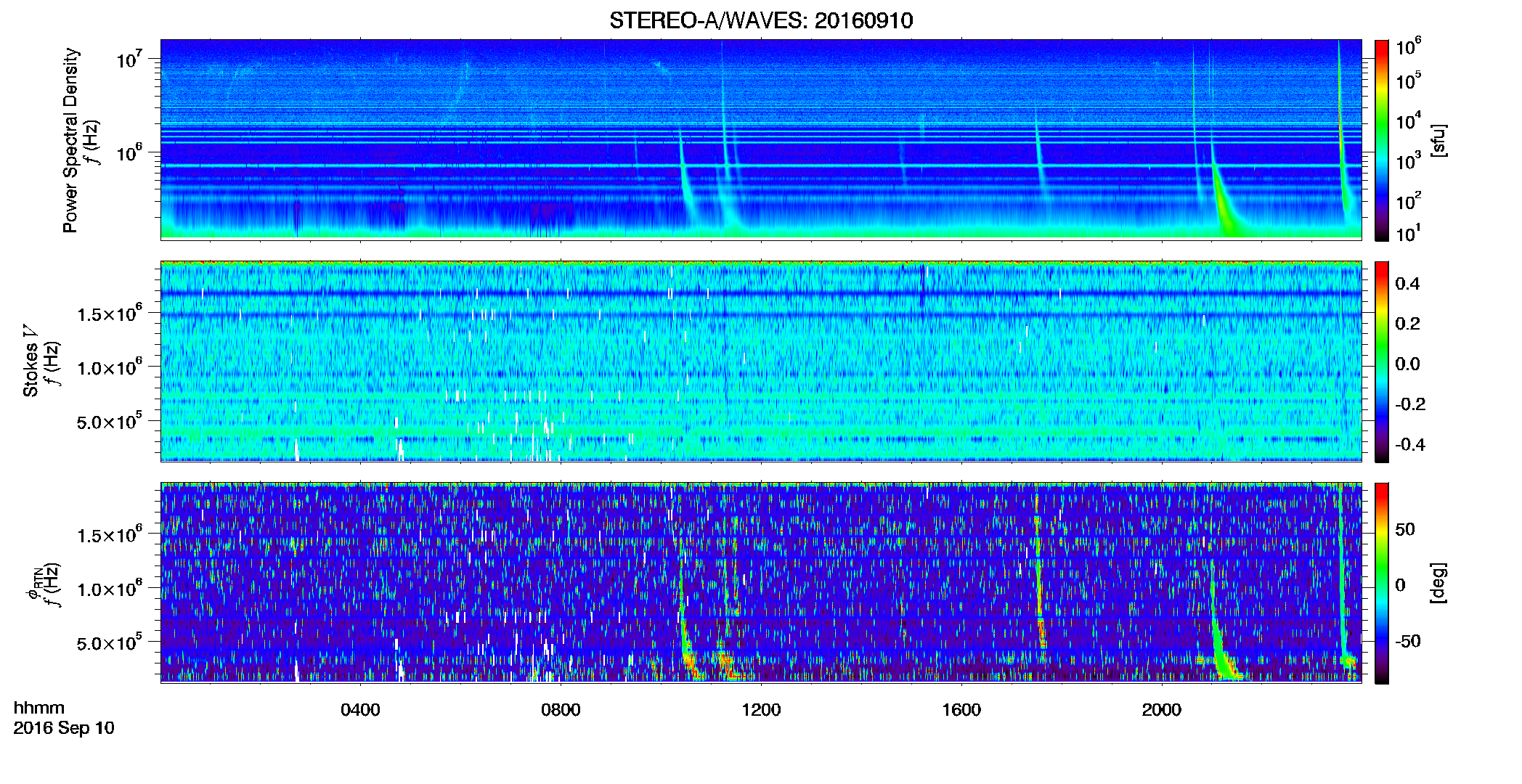Click the Power Spectral Density axis label
Screen dimensions: 1522x784
click(70, 140)
